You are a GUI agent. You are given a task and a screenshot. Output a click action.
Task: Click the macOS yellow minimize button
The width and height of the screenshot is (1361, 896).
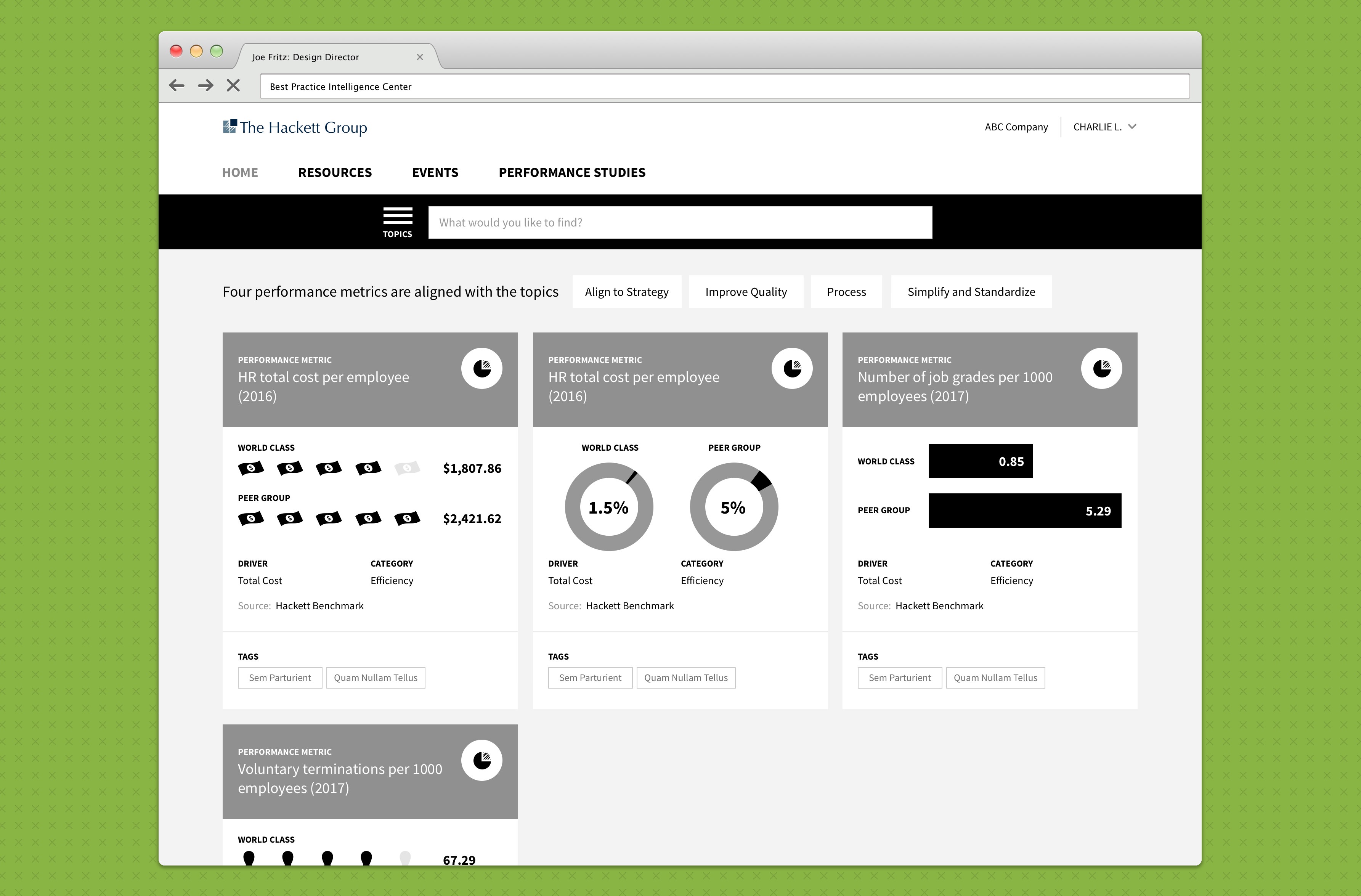point(196,51)
